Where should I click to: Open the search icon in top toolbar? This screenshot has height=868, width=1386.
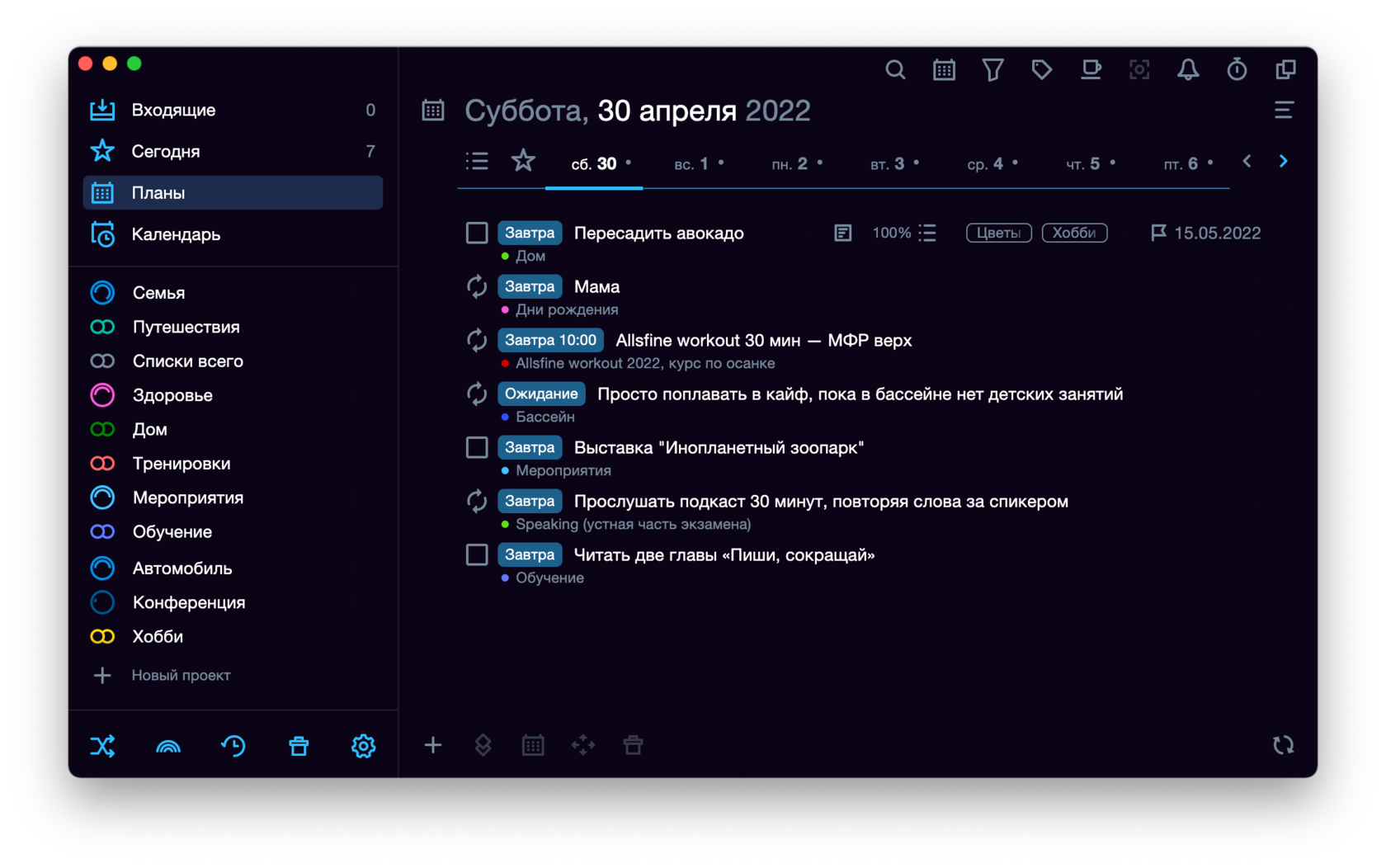tap(895, 70)
